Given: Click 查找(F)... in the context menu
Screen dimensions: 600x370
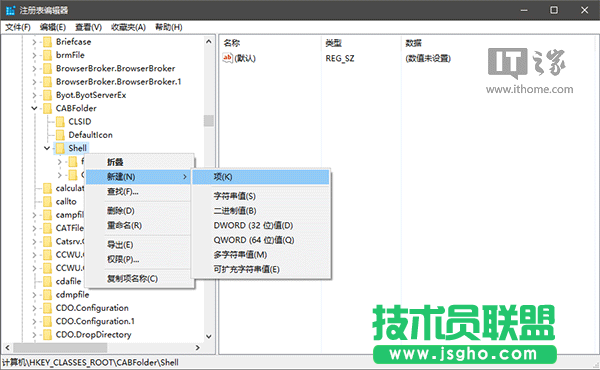Looking at the screenshot, I should pos(139,191).
